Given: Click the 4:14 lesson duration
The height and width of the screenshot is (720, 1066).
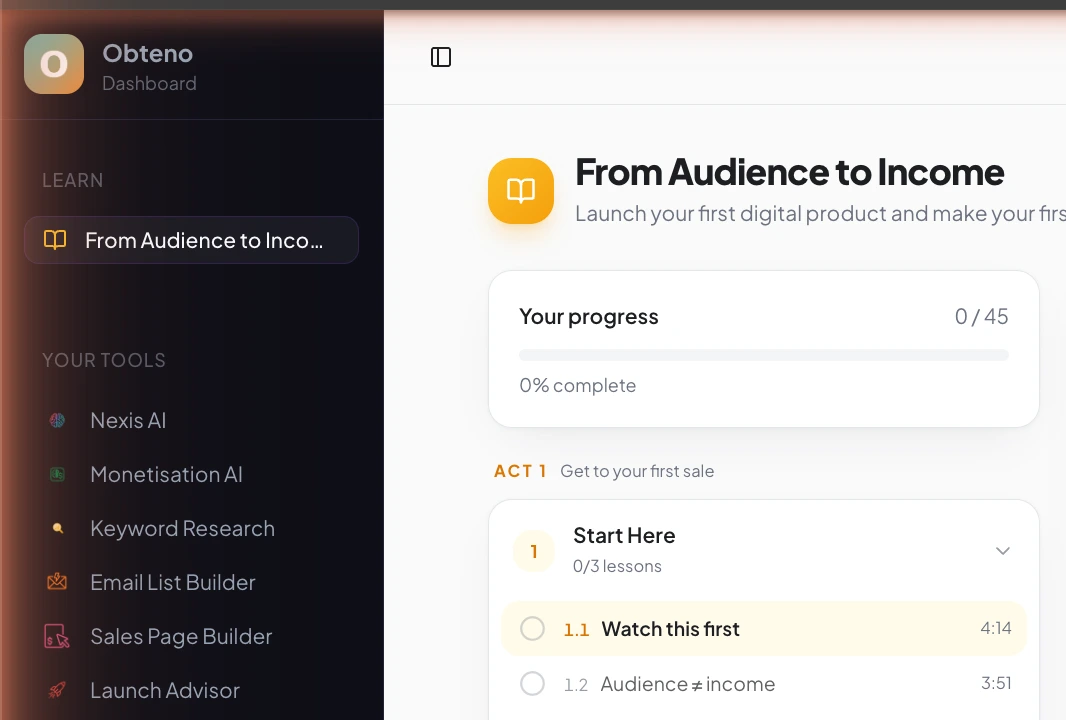Looking at the screenshot, I should pyautogui.click(x=996, y=628).
